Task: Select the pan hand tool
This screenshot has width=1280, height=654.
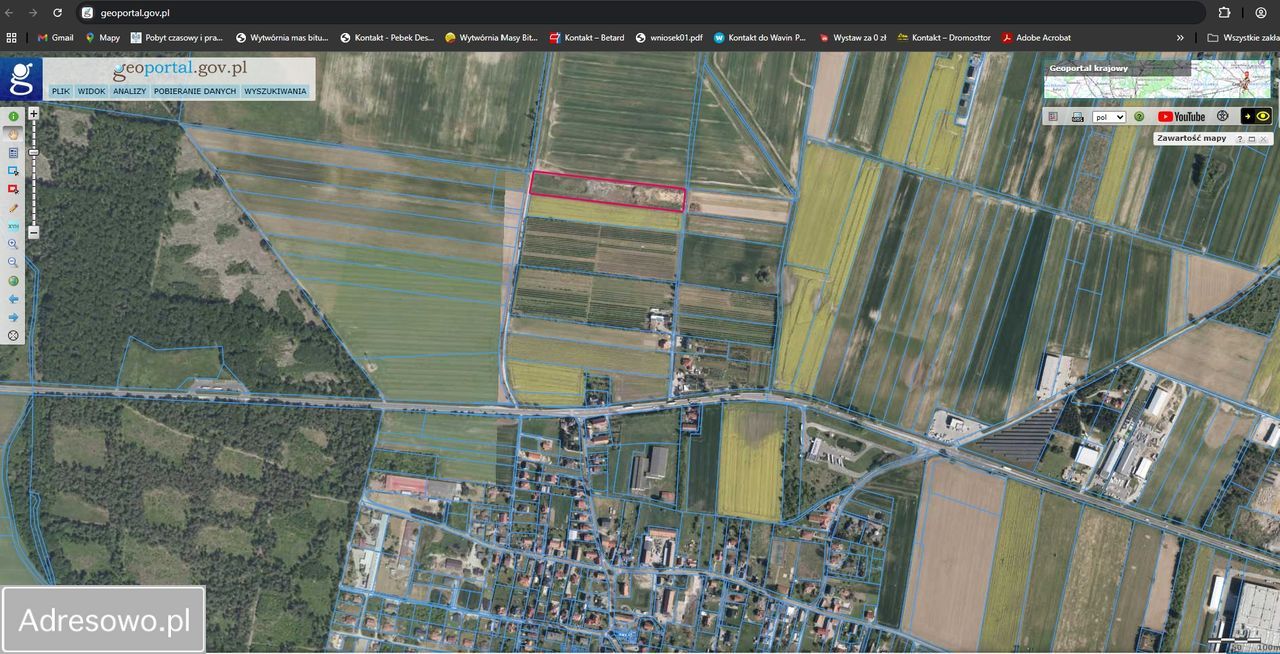Action: (14, 134)
